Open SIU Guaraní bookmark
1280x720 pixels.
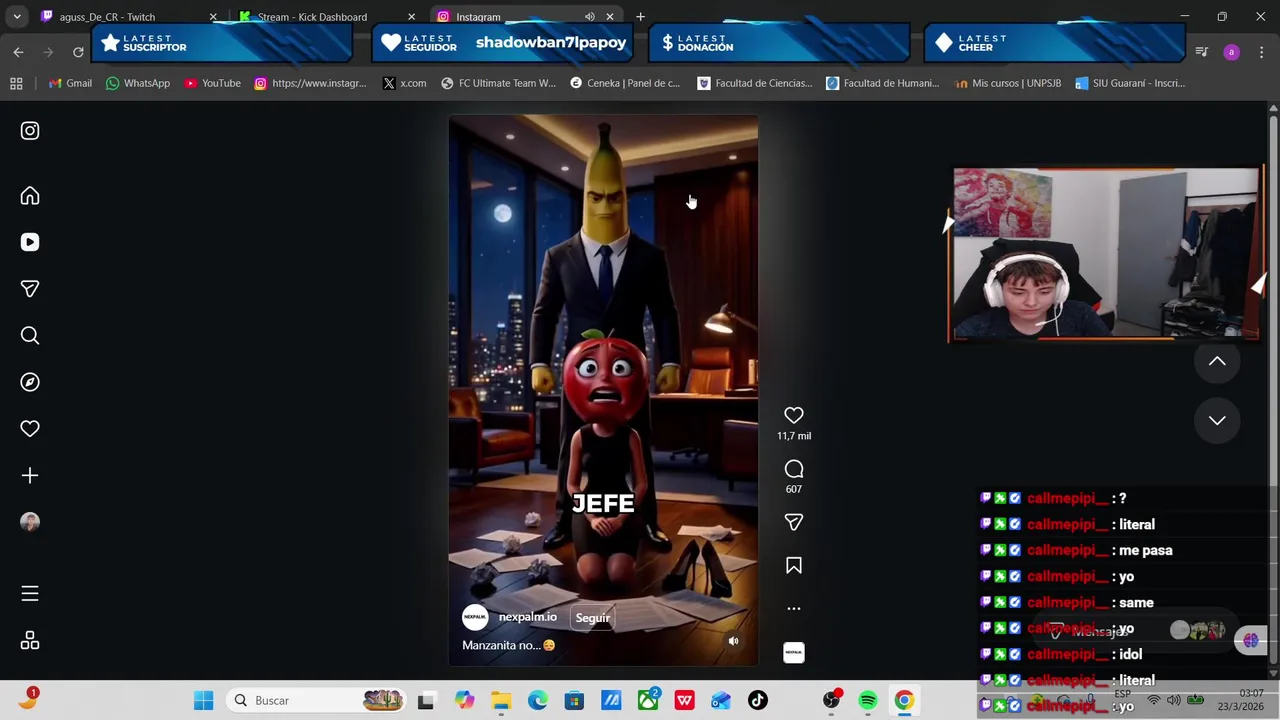click(x=1129, y=83)
